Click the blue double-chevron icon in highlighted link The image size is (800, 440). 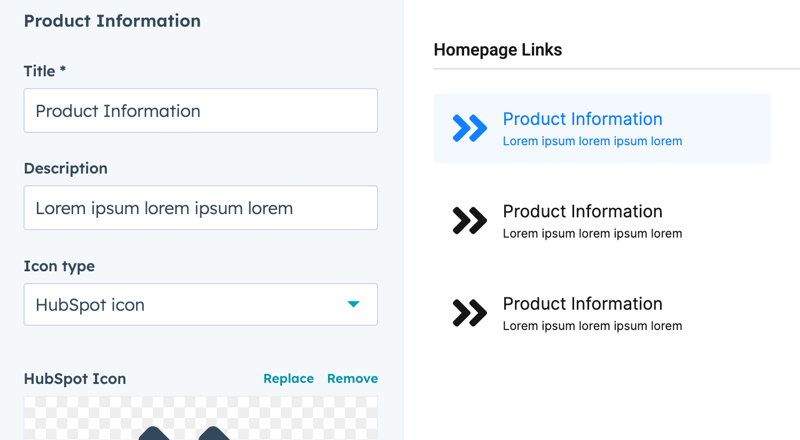point(469,128)
